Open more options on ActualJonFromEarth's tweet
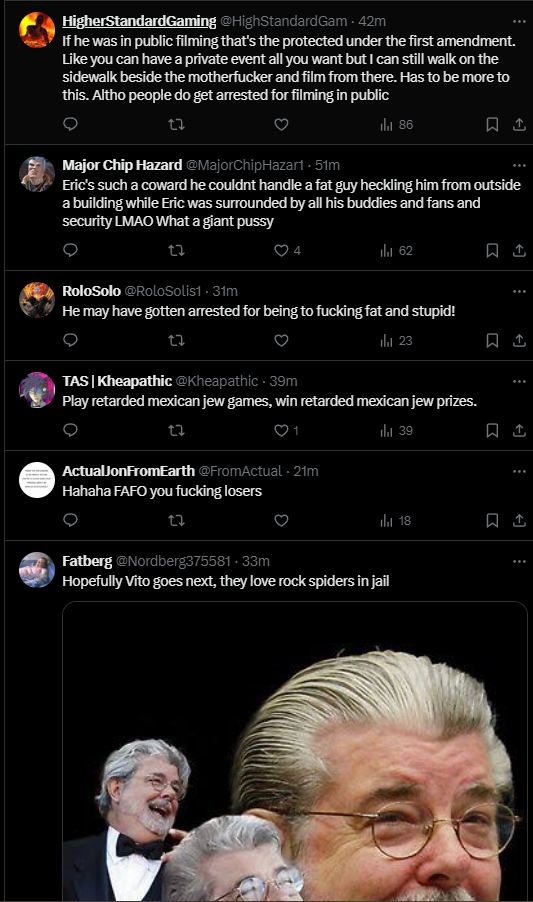The width and height of the screenshot is (533, 902). 519,471
